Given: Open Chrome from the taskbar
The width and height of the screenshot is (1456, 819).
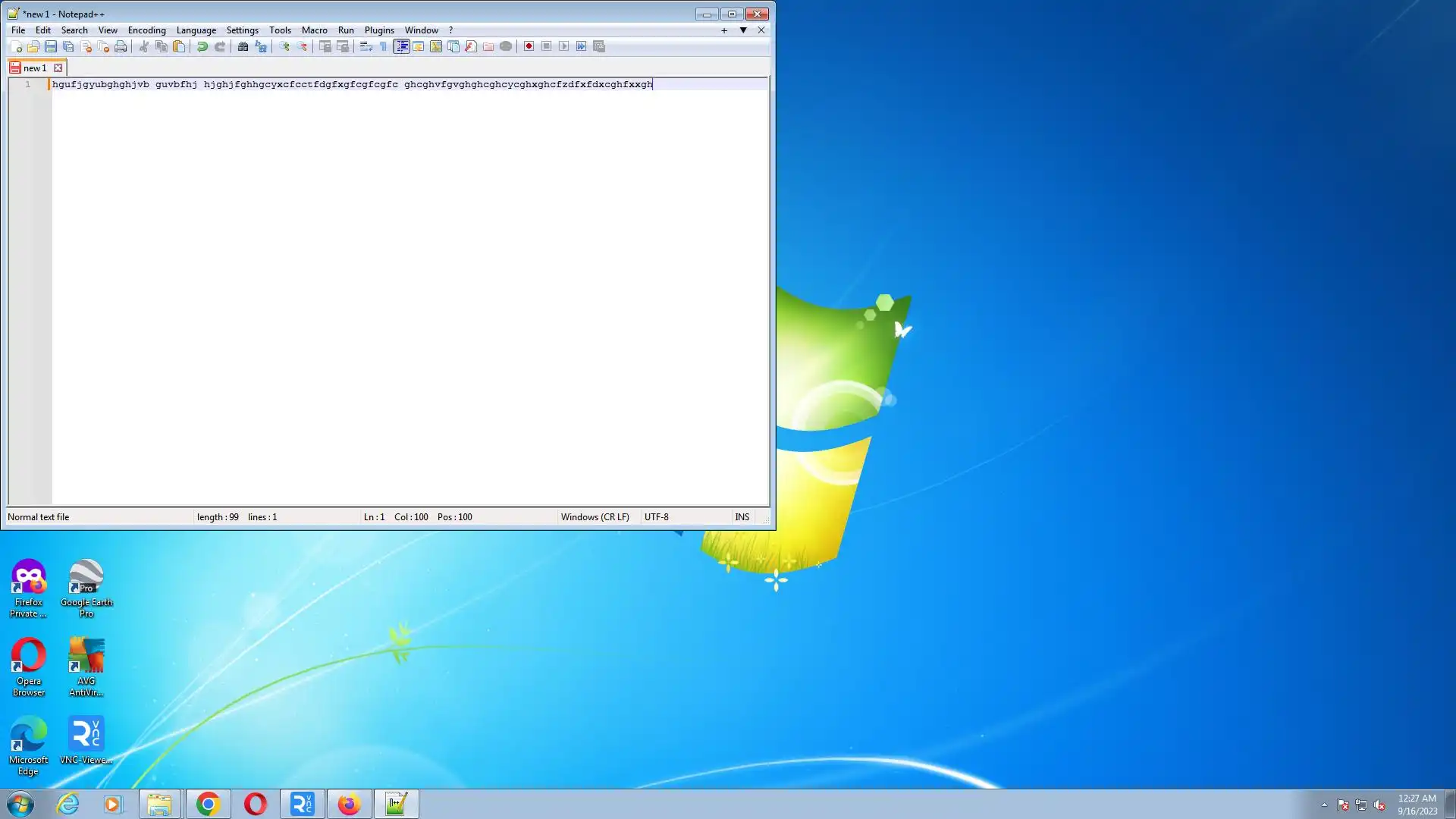Looking at the screenshot, I should click(x=208, y=804).
